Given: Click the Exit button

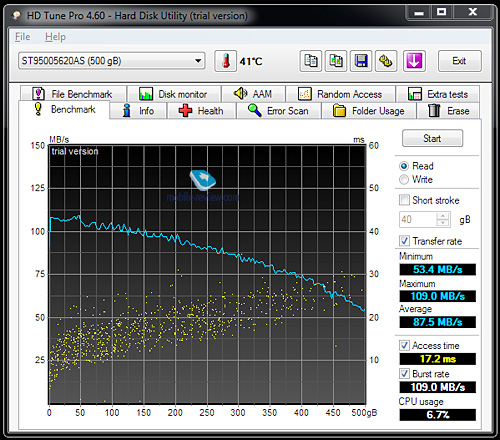Looking at the screenshot, I should pos(459,61).
